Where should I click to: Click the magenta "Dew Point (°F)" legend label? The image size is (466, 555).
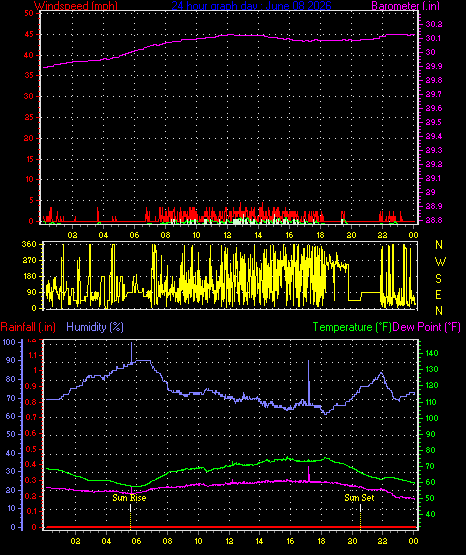pyautogui.click(x=427, y=327)
